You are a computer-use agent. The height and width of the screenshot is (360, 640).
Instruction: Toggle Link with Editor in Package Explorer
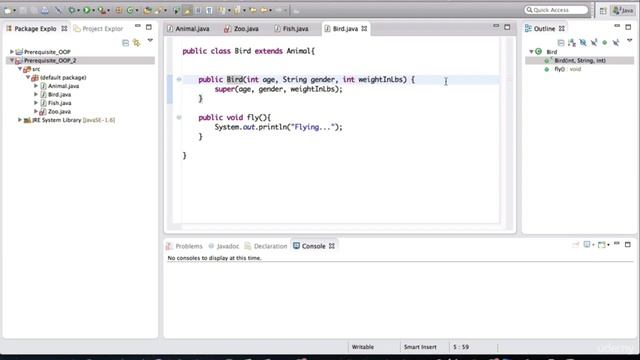pyautogui.click(x=136, y=43)
